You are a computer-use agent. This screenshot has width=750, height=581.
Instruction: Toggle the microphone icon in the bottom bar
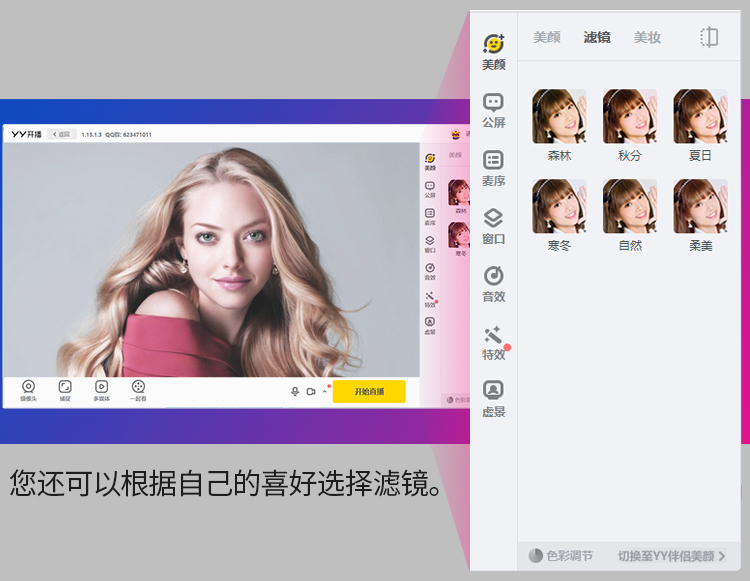[295, 391]
